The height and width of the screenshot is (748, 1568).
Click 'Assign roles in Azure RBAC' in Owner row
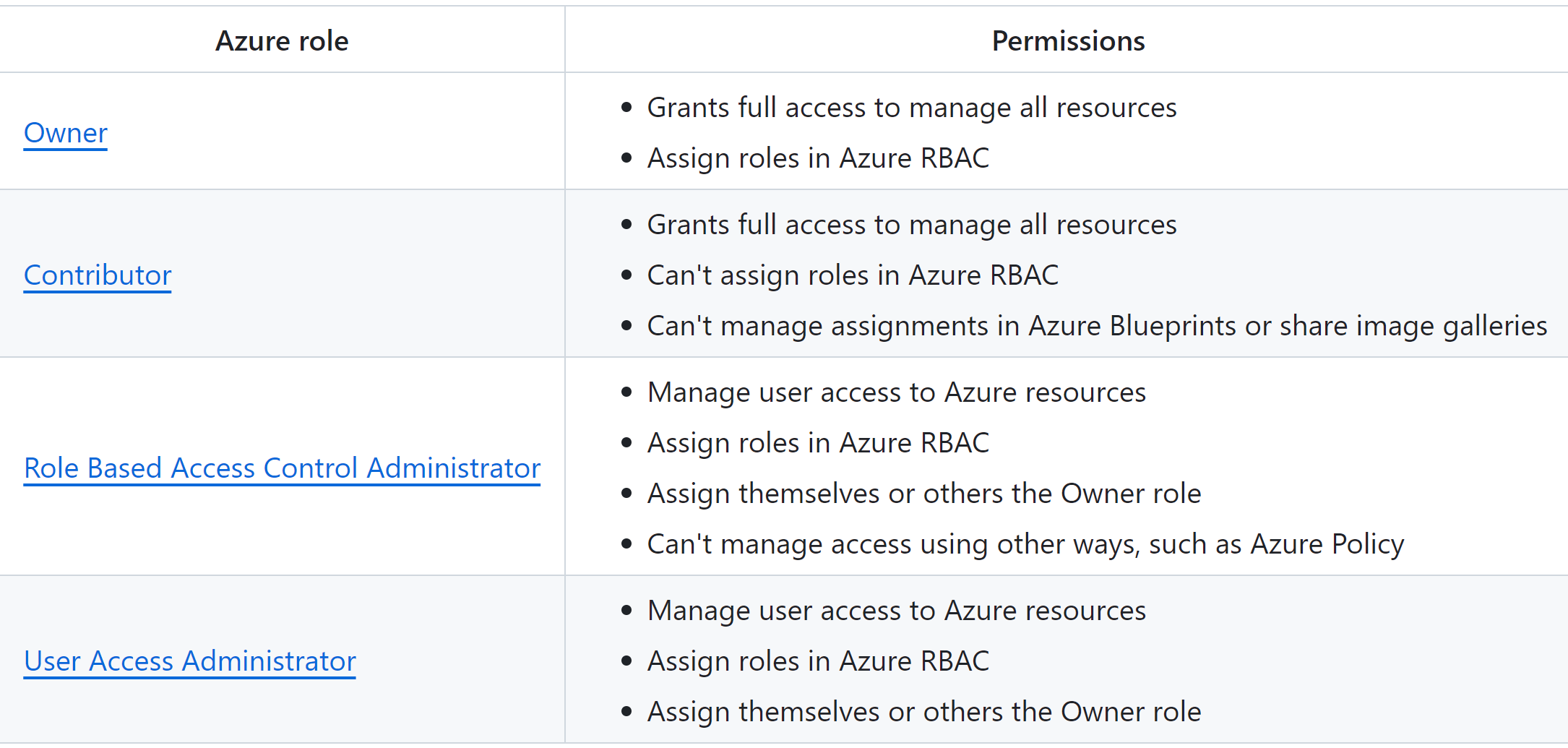pyautogui.click(x=818, y=158)
